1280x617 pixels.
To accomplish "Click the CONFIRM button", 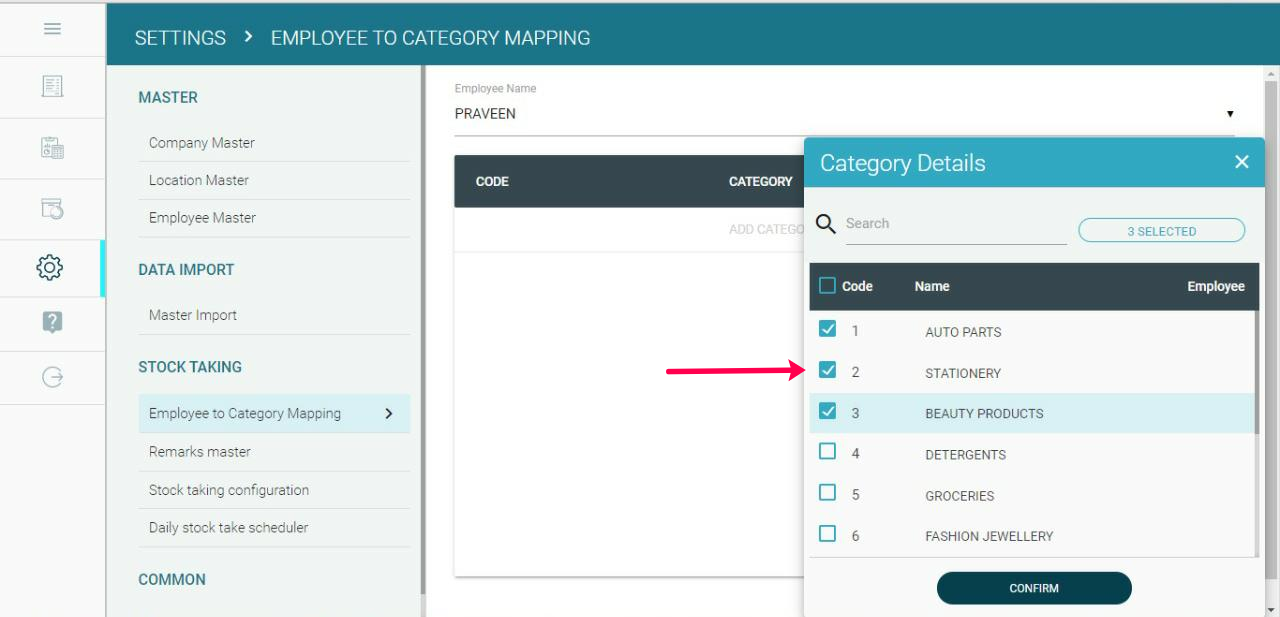I will point(1034,588).
